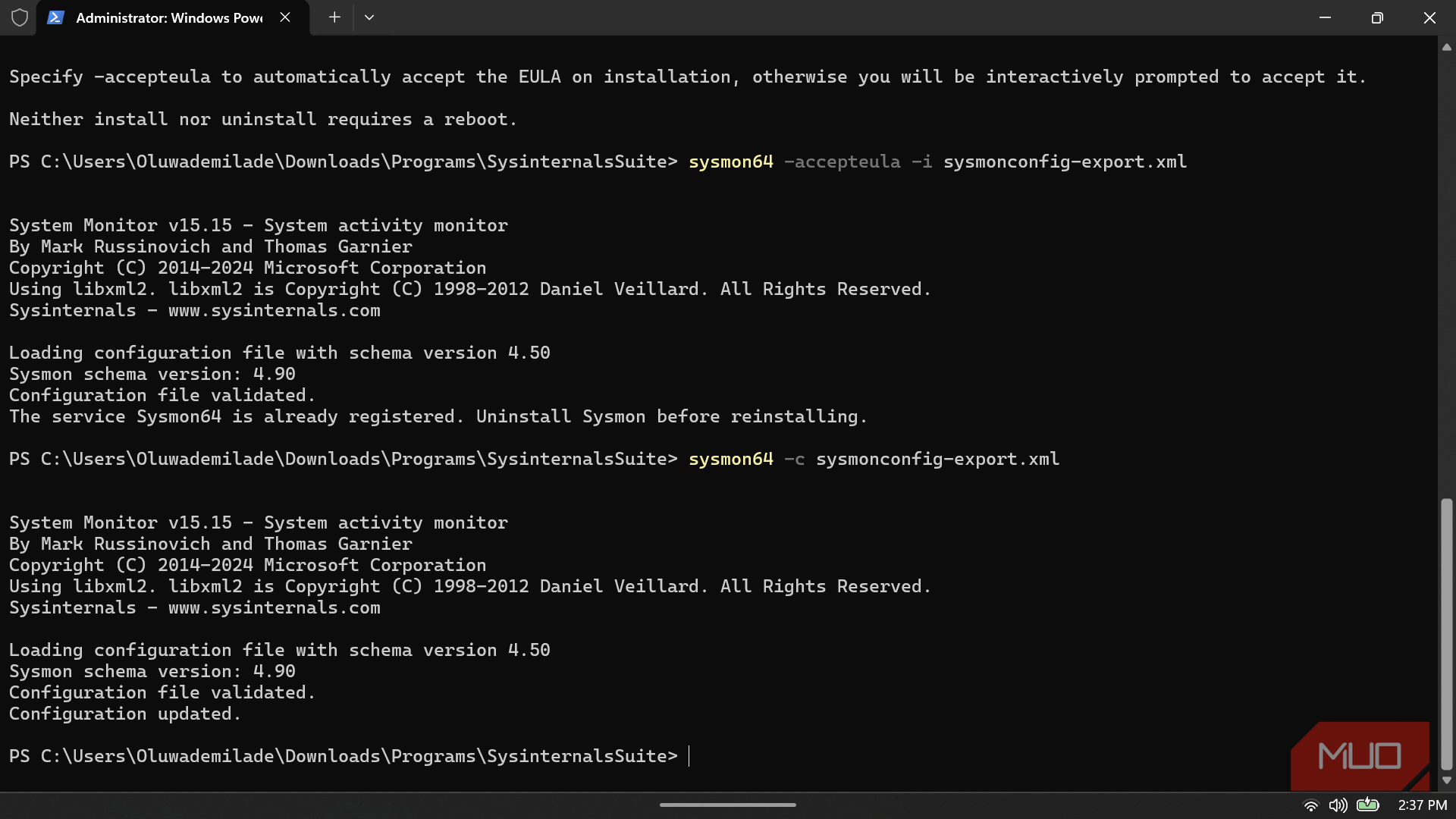Click the admin shield icon in title bar
1456x819 pixels.
point(20,17)
